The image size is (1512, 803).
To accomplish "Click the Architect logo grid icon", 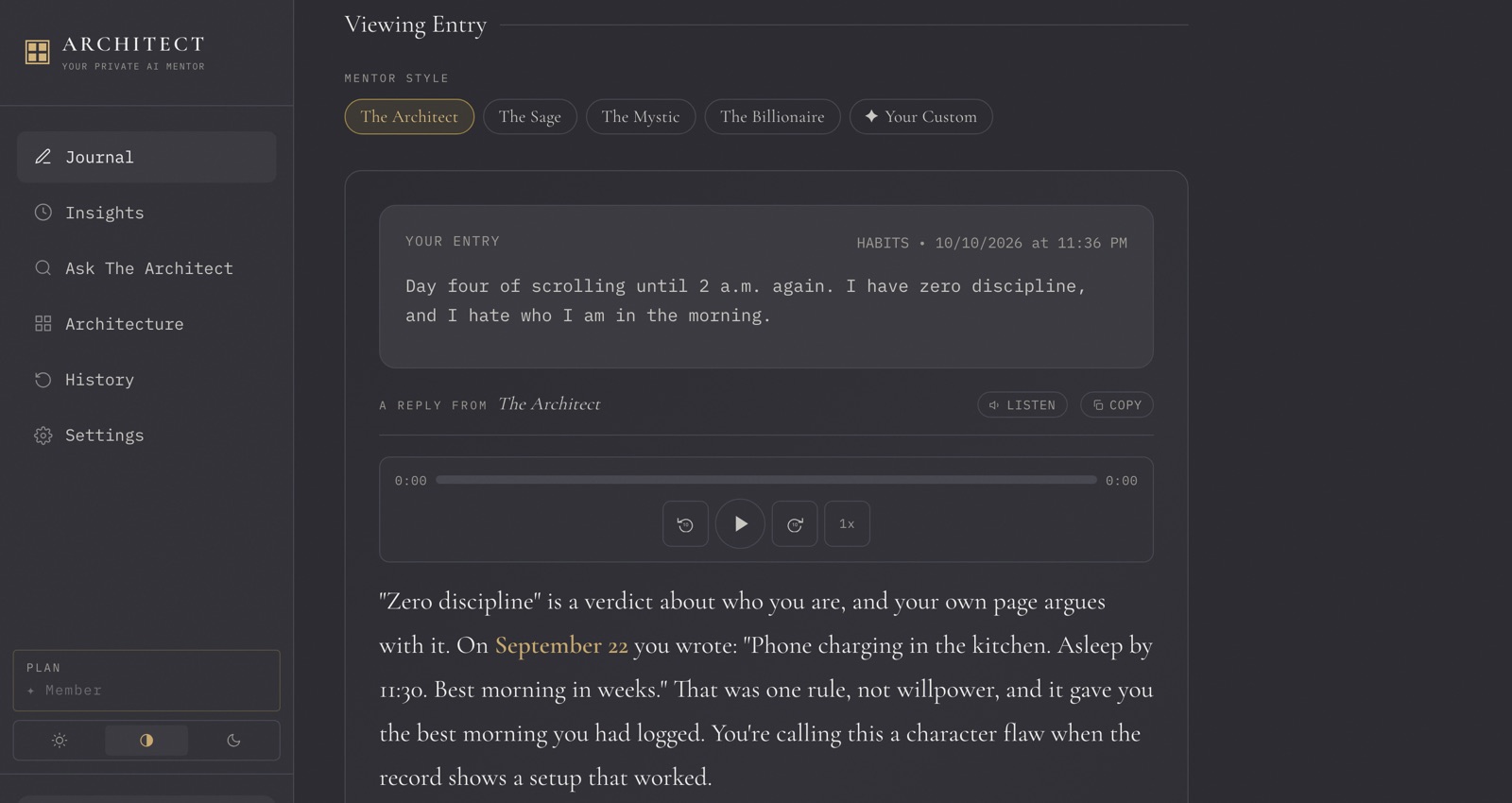I will point(37,52).
